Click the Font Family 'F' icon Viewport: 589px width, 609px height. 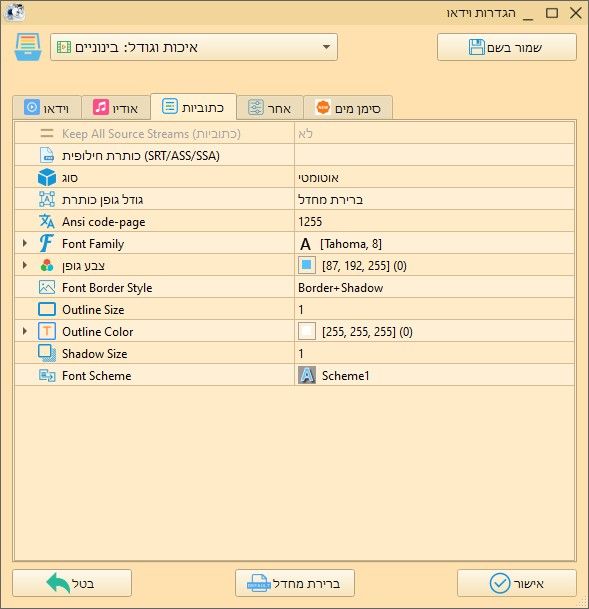point(47,244)
